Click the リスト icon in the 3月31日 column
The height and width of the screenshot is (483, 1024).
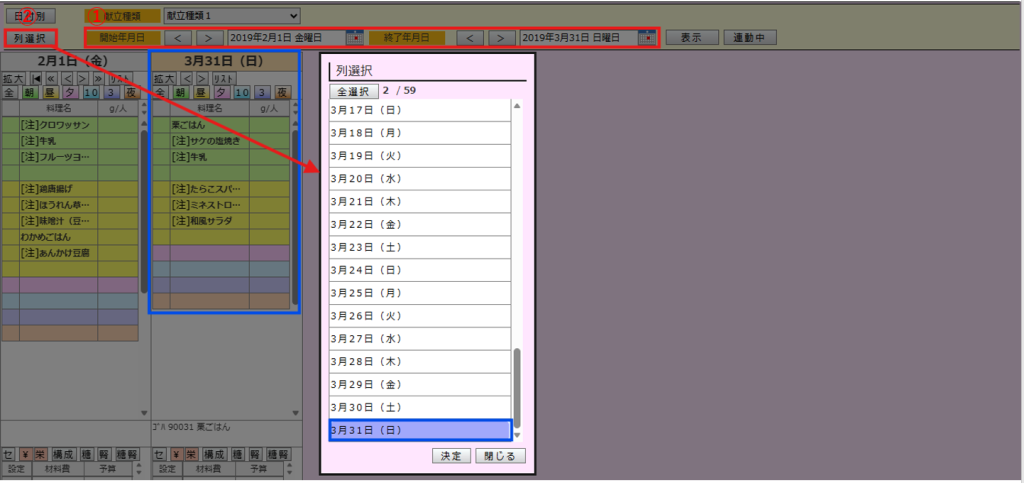coord(225,78)
